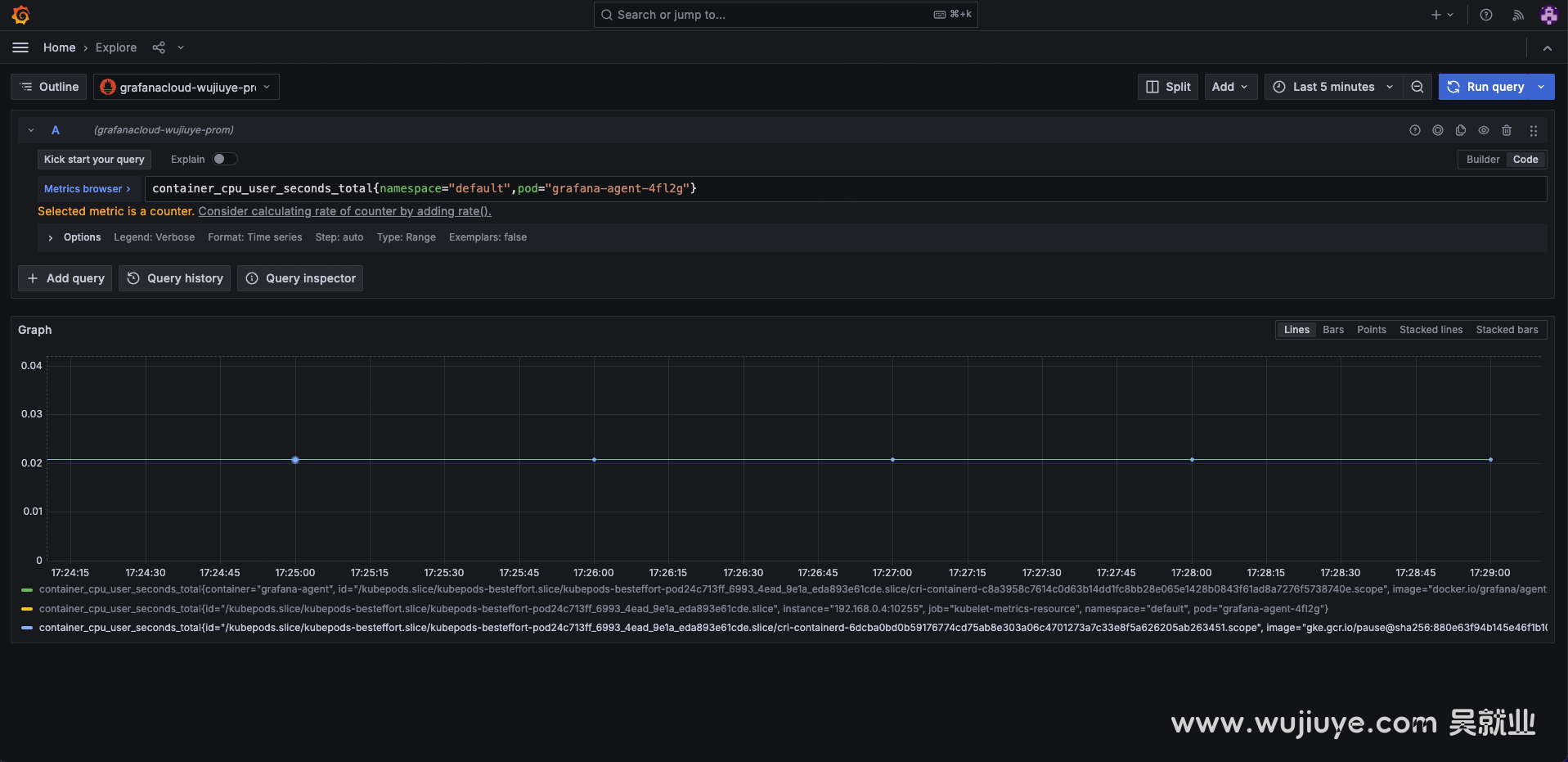Collapse query row A
The height and width of the screenshot is (762, 1568).
coord(31,130)
